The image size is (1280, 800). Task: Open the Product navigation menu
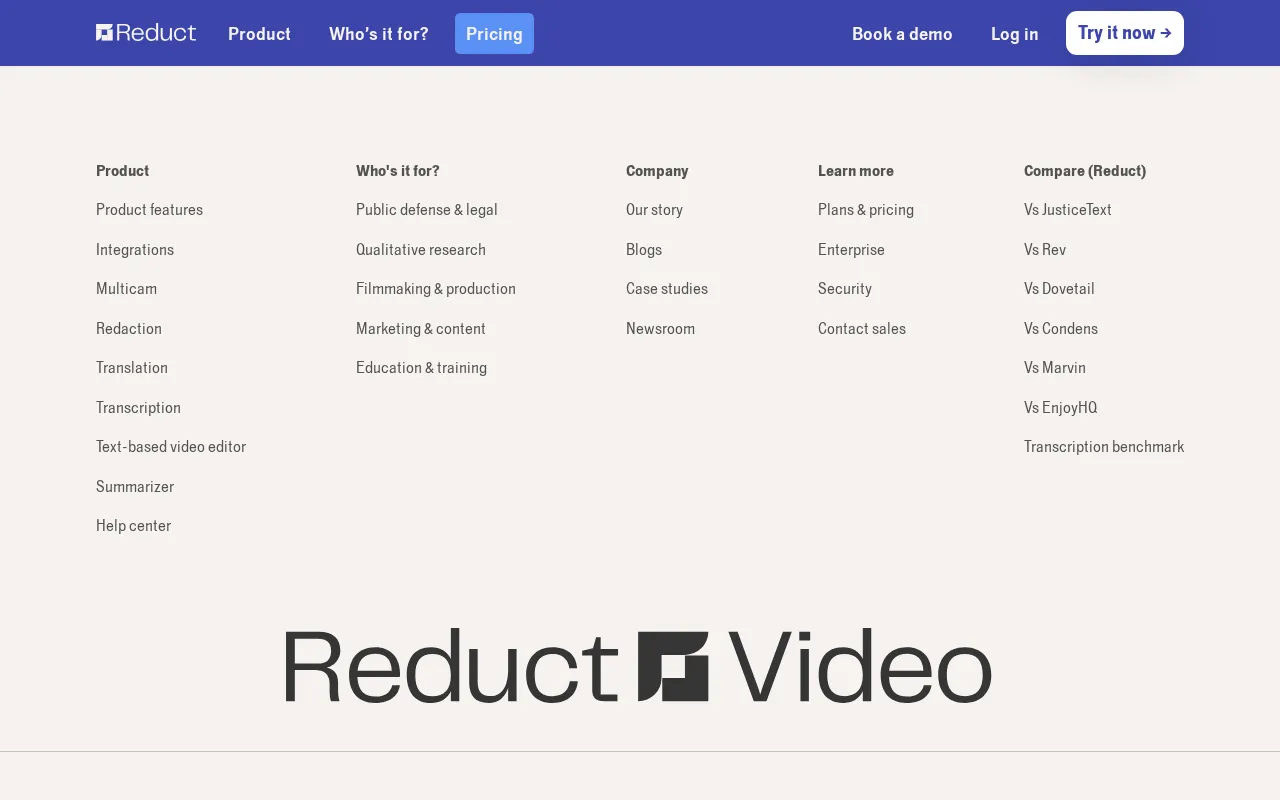(x=259, y=34)
